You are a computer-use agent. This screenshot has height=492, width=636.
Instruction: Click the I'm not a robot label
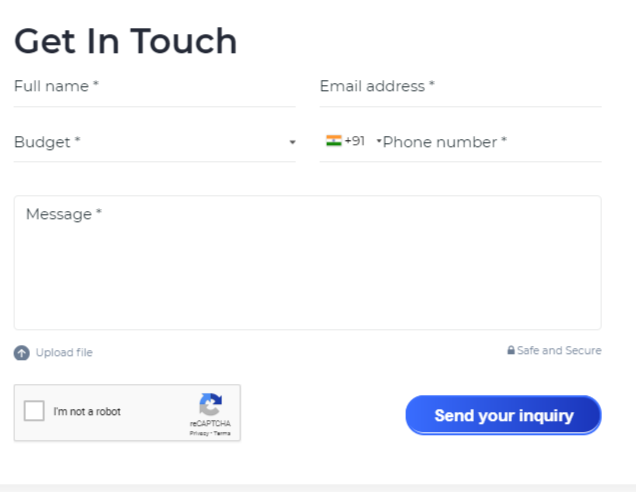click(87, 411)
